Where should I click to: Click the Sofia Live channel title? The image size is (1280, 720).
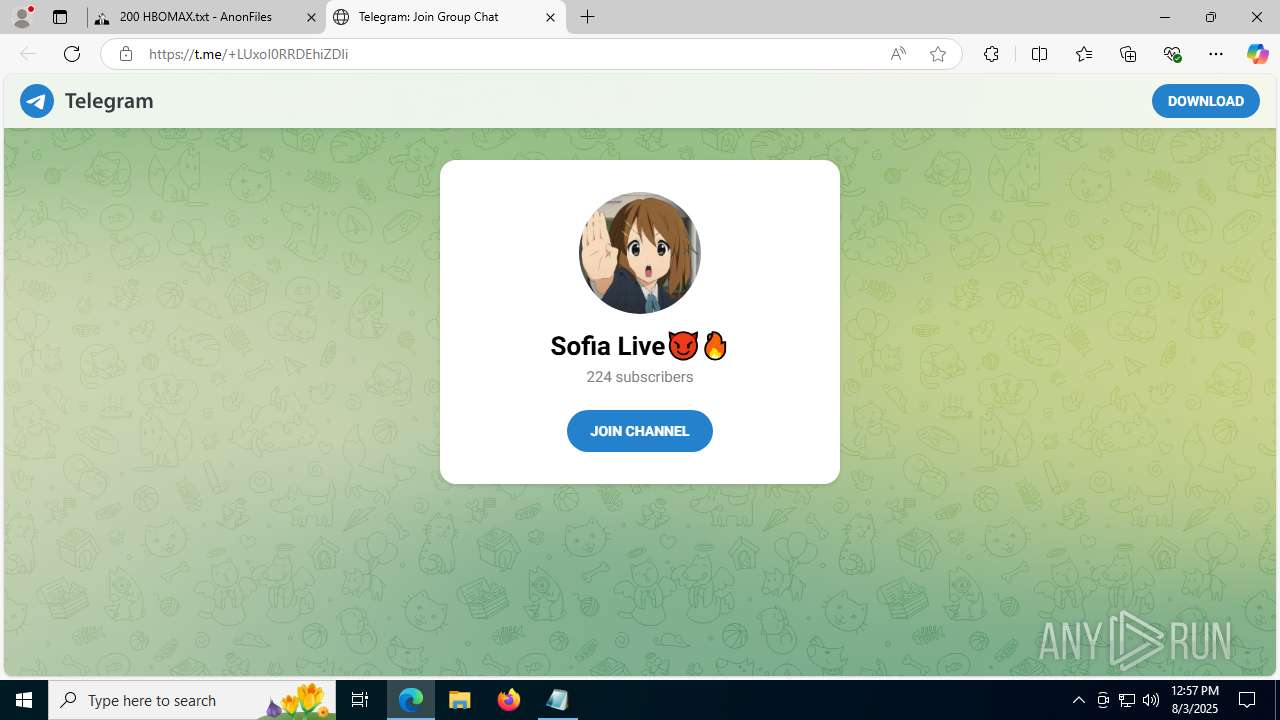(x=639, y=346)
